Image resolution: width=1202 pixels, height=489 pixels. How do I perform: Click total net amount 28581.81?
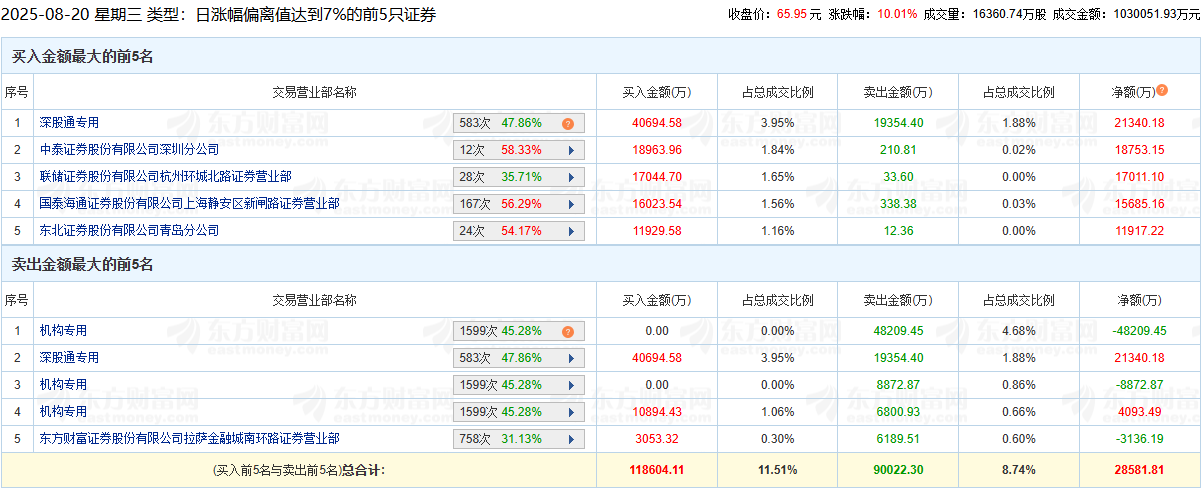[x=1140, y=468]
